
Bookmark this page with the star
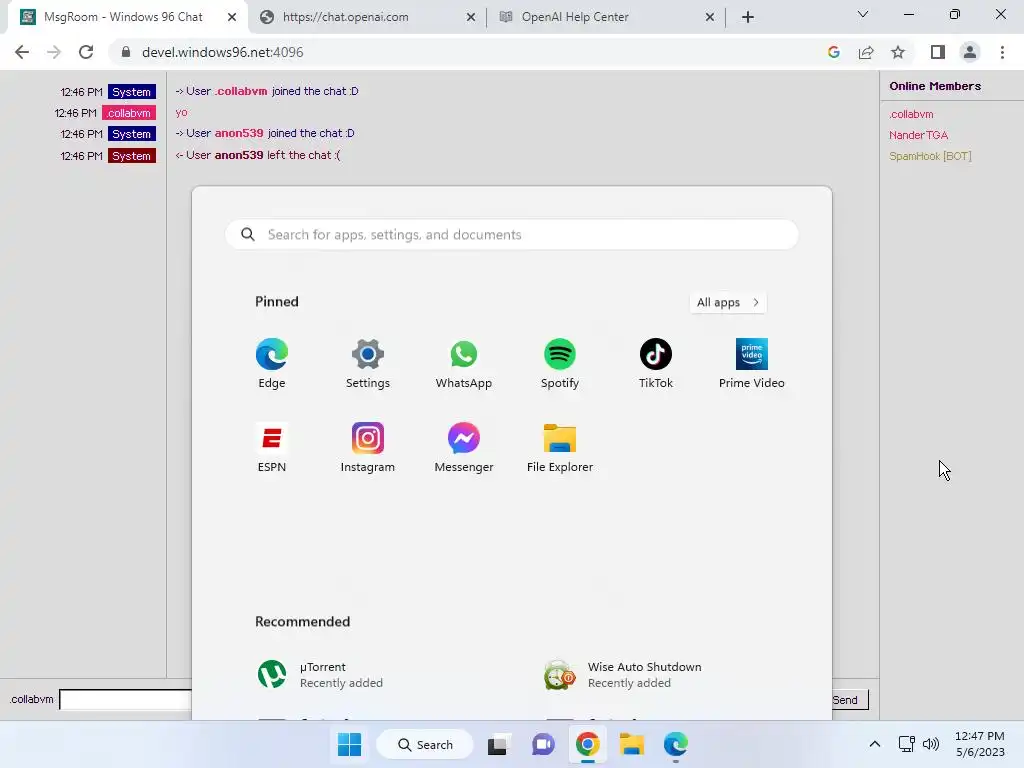click(898, 52)
